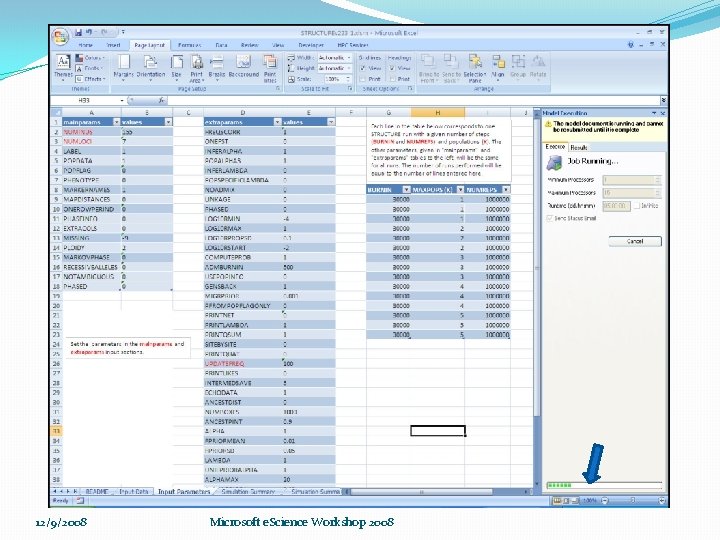Open the Margins menu
Image resolution: width=720 pixels, height=540 pixels.
[124, 67]
